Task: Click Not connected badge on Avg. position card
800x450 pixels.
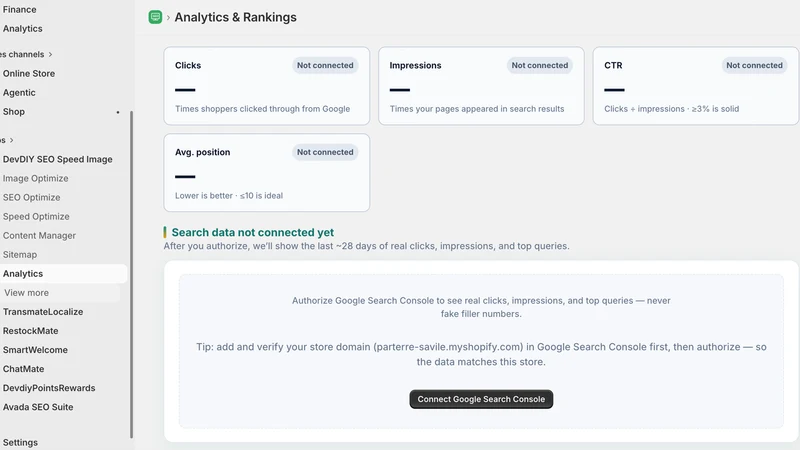Action: pyautogui.click(x=325, y=152)
